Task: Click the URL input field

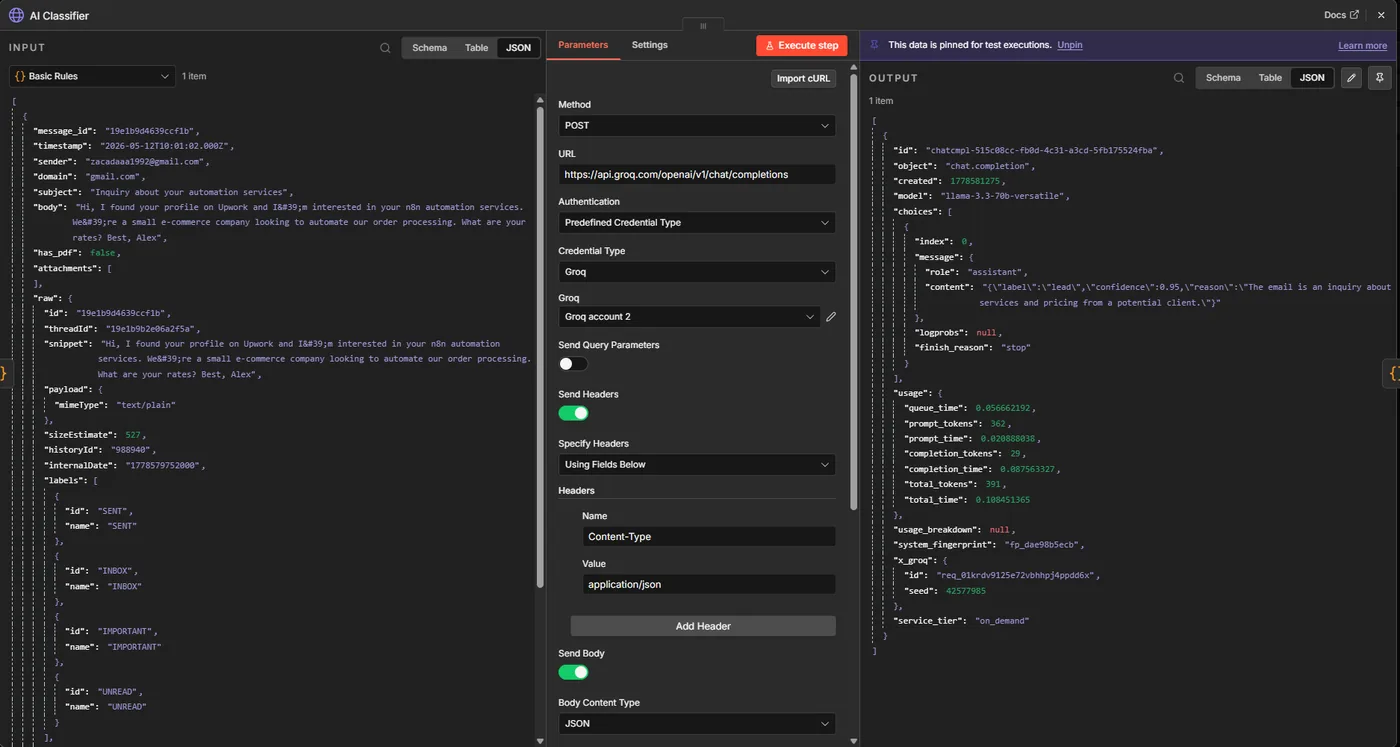Action: (696, 174)
